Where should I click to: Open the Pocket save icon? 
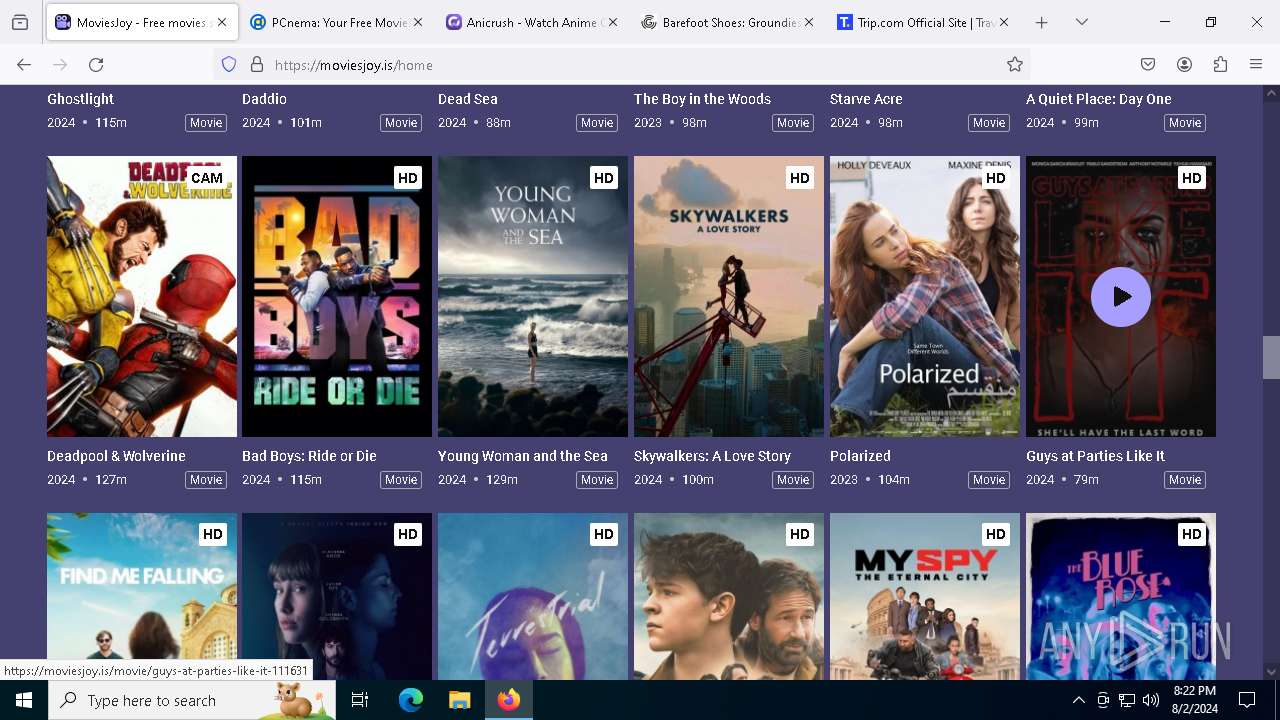click(x=1148, y=64)
